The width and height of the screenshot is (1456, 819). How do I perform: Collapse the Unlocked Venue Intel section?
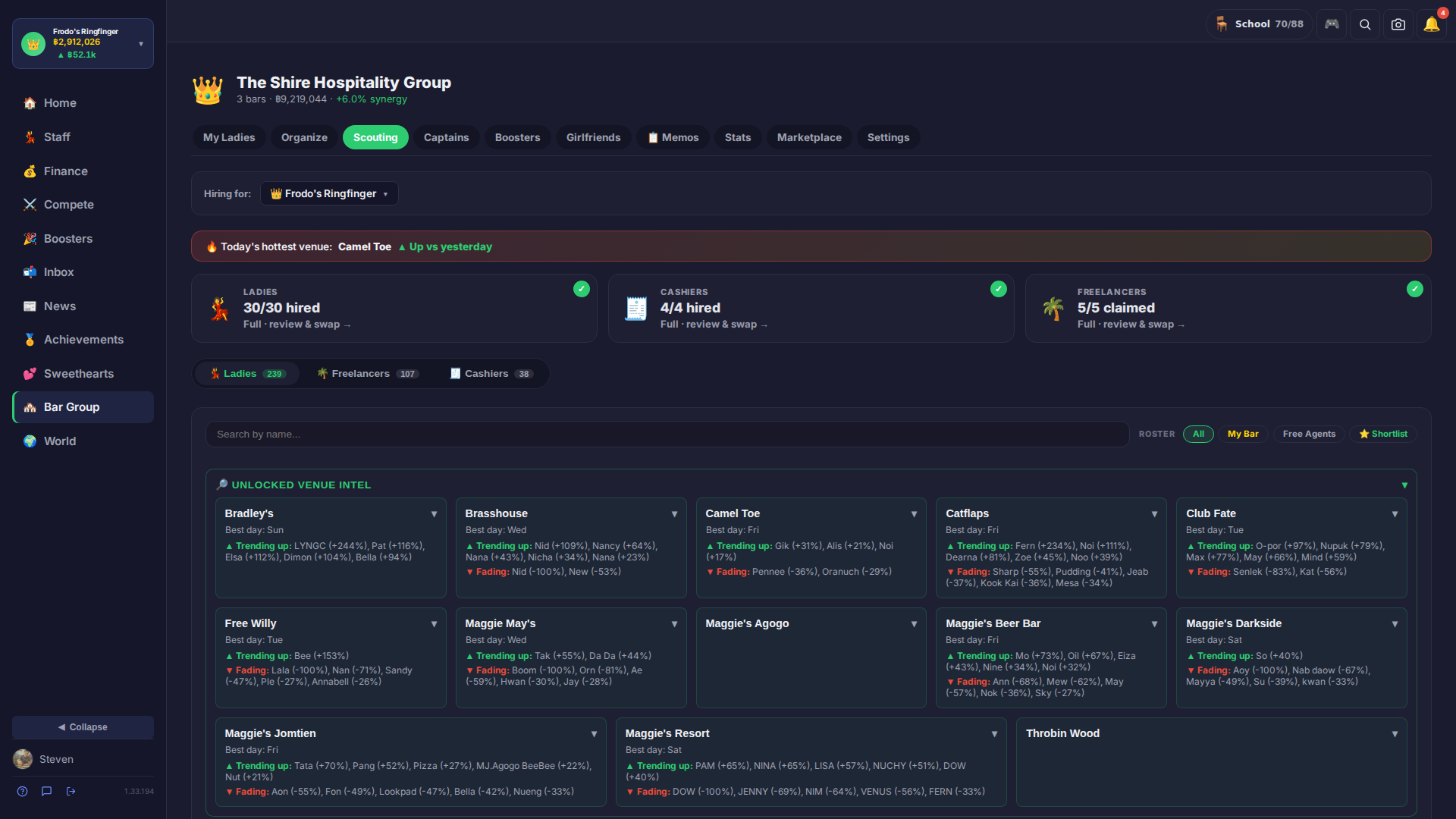tap(1404, 485)
